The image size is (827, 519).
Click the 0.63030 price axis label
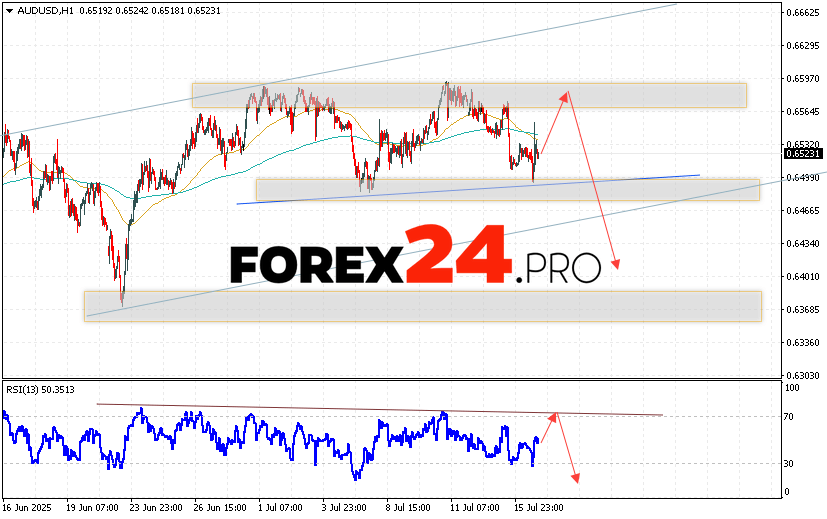click(803, 375)
